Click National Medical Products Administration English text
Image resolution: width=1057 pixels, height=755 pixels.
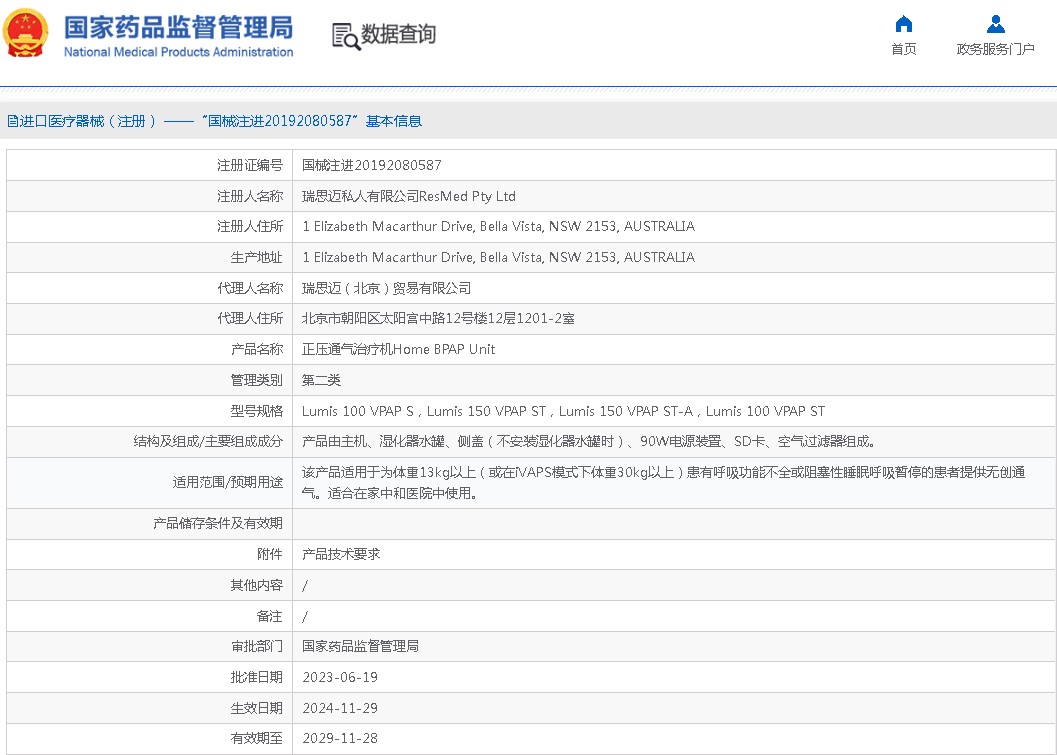click(178, 52)
